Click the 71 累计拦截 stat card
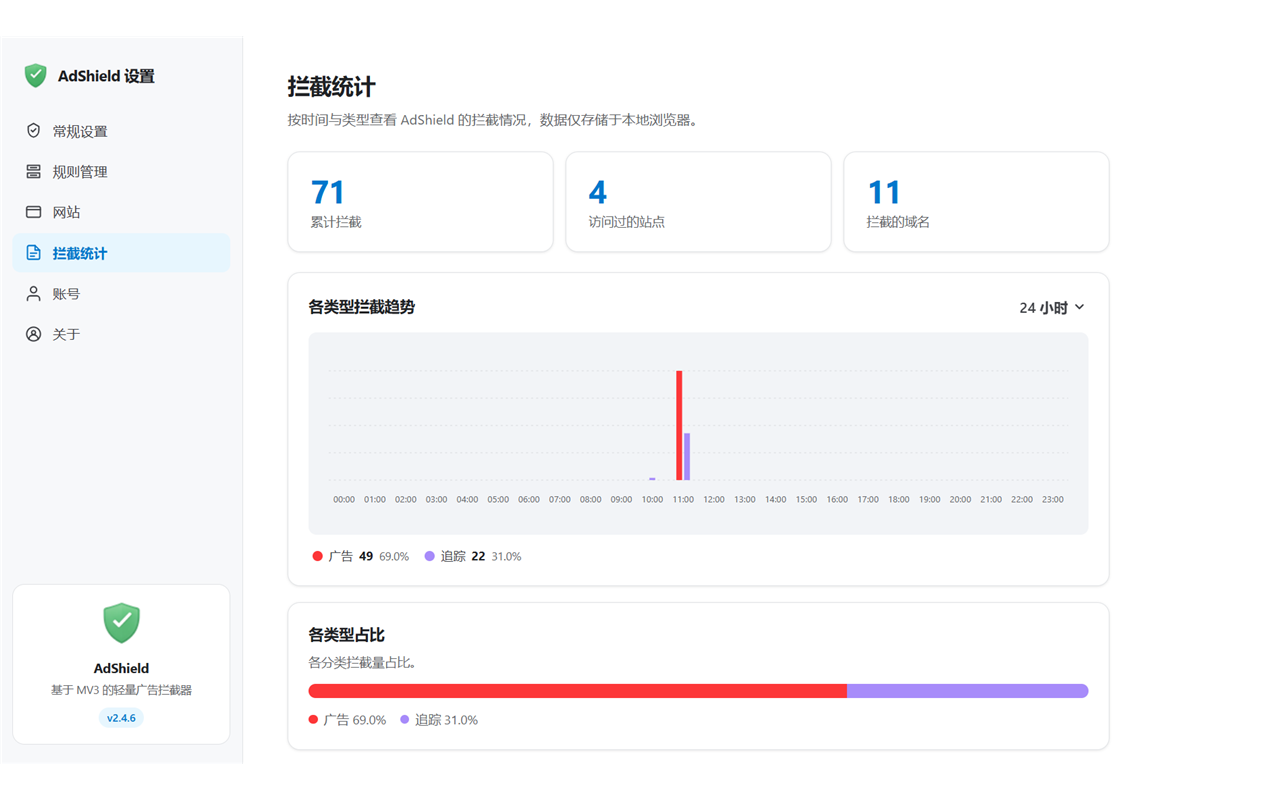 pos(420,202)
